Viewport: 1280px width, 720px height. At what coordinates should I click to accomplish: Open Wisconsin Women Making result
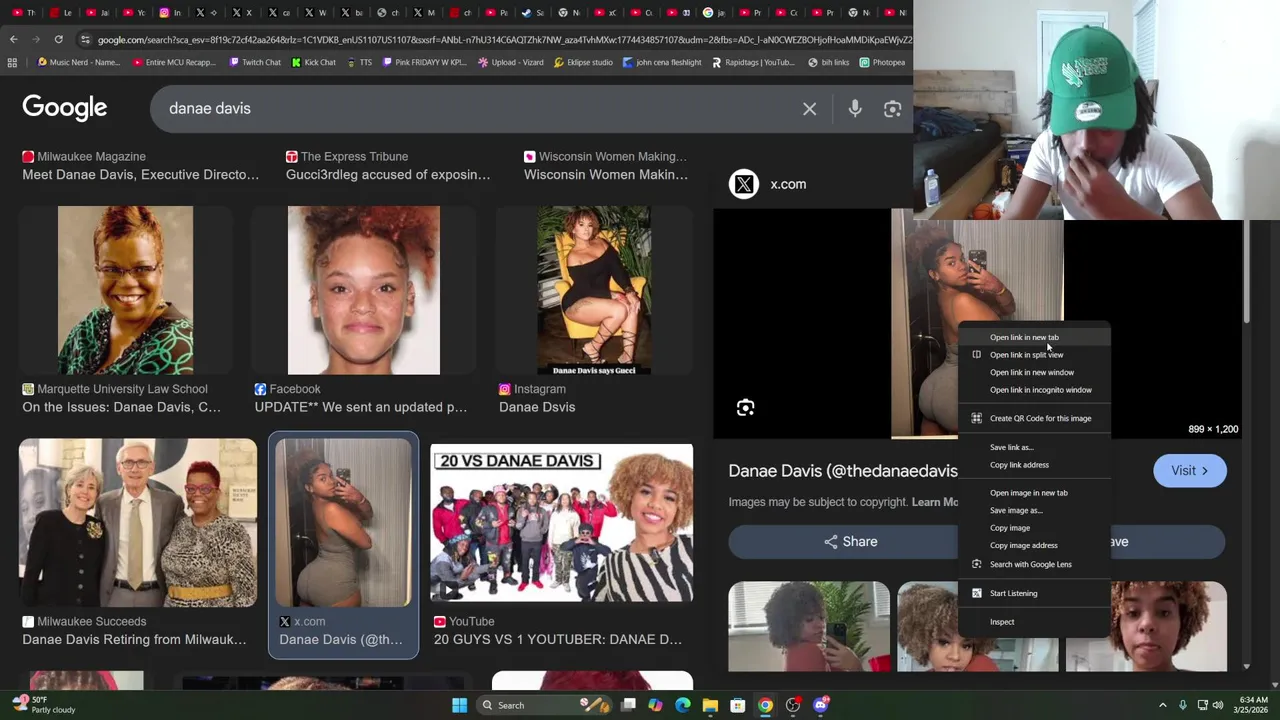[606, 166]
